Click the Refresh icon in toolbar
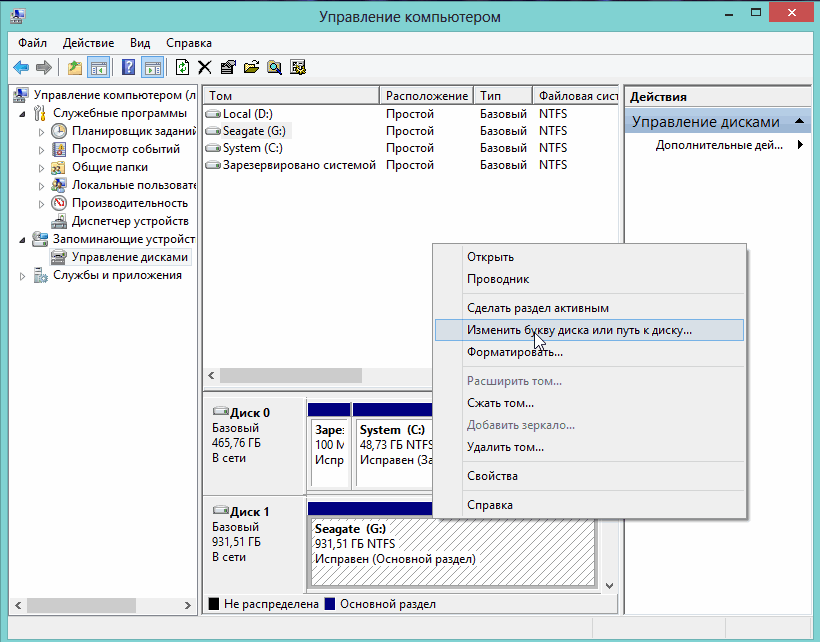This screenshot has width=820, height=642. [x=182, y=68]
